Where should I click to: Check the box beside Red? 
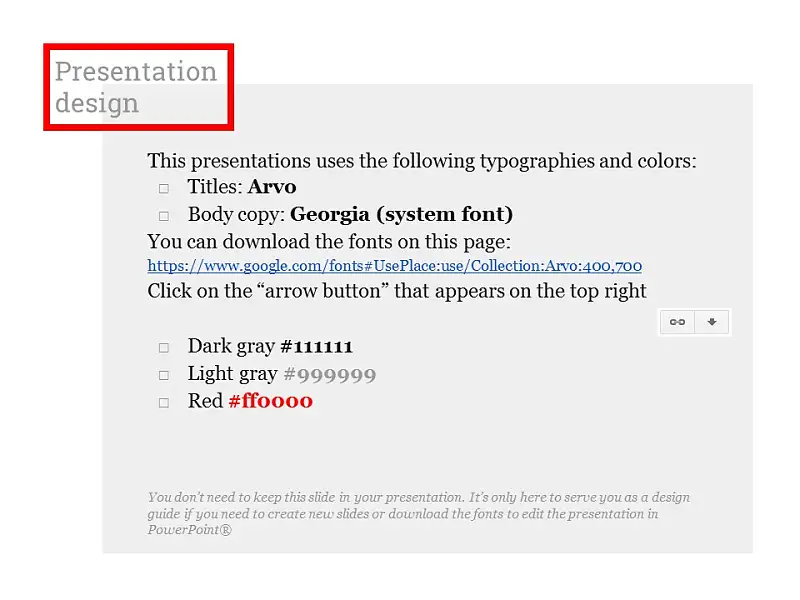pyautogui.click(x=164, y=403)
